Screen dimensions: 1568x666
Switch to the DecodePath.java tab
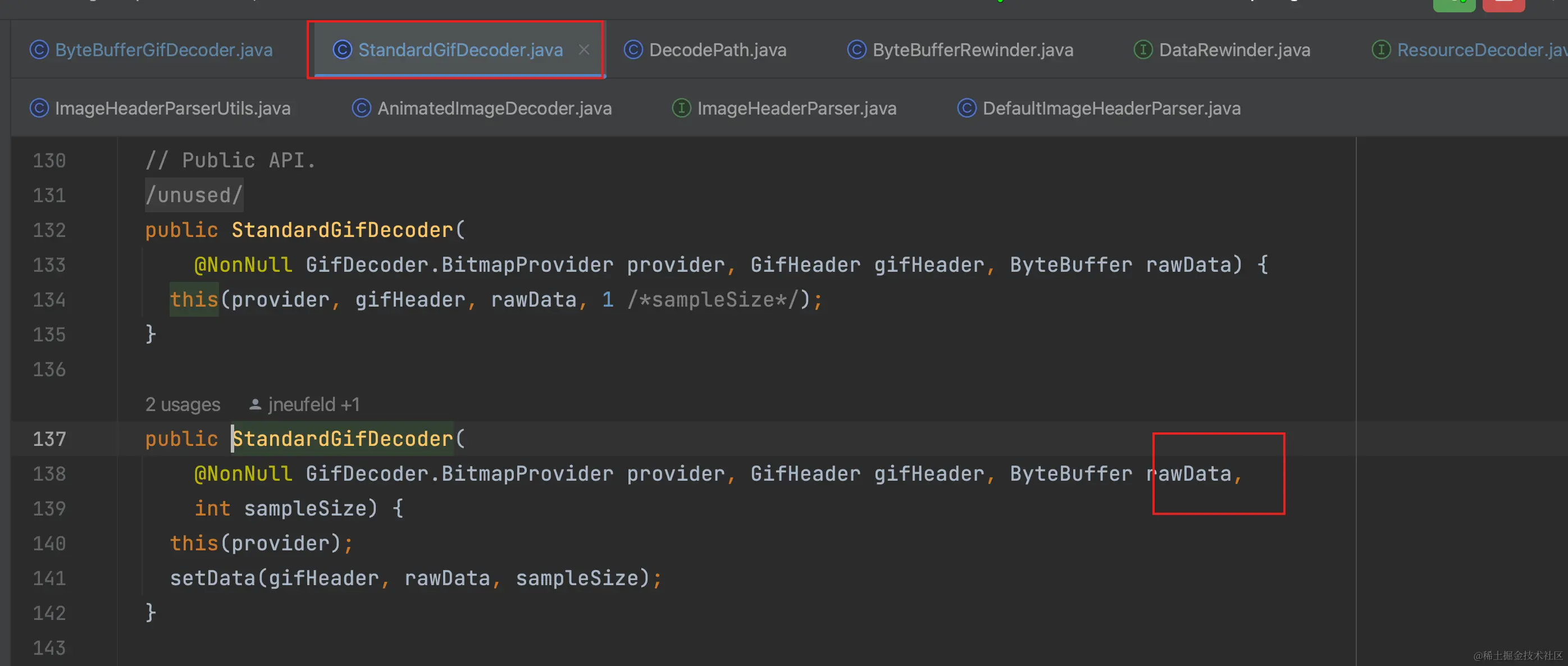coord(717,50)
